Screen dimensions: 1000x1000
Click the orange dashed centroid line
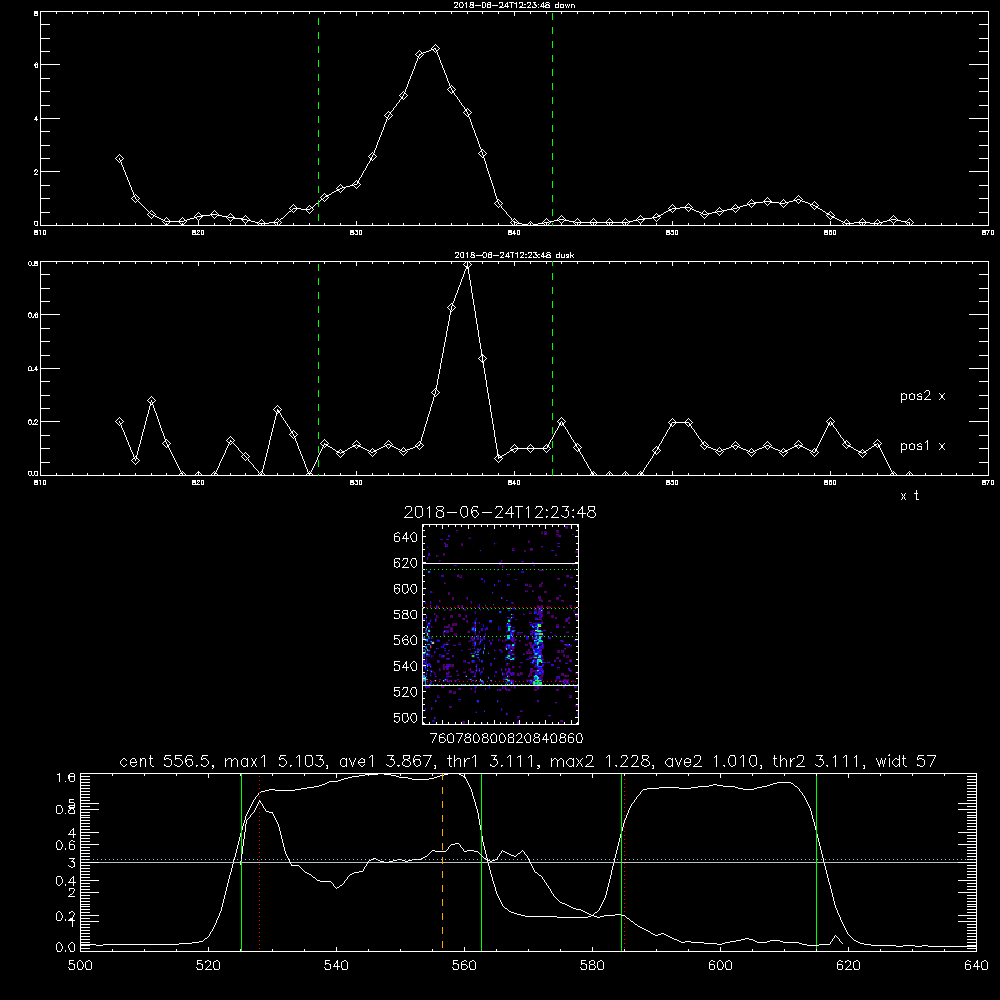443,861
